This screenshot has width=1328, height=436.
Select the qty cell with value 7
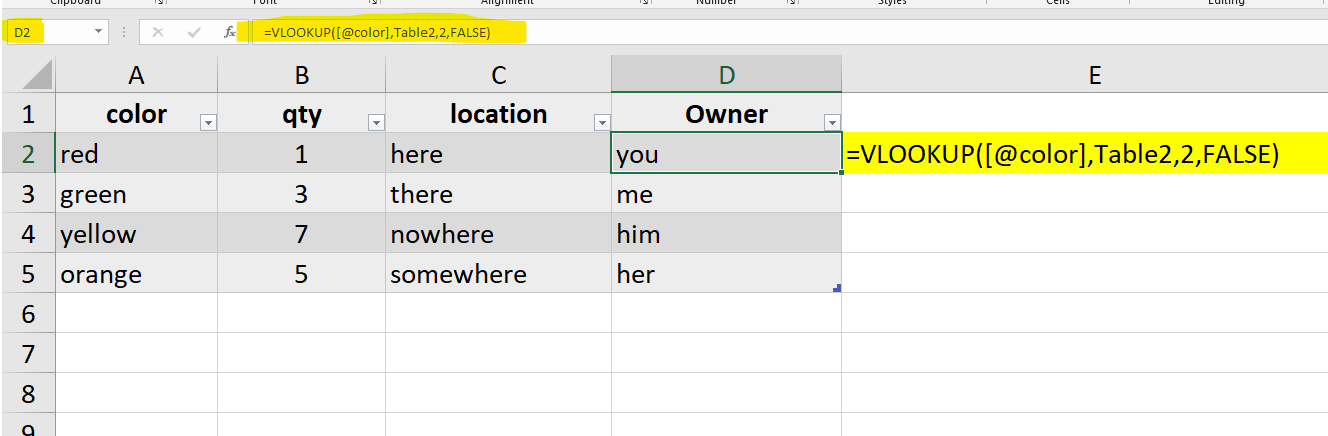click(302, 233)
